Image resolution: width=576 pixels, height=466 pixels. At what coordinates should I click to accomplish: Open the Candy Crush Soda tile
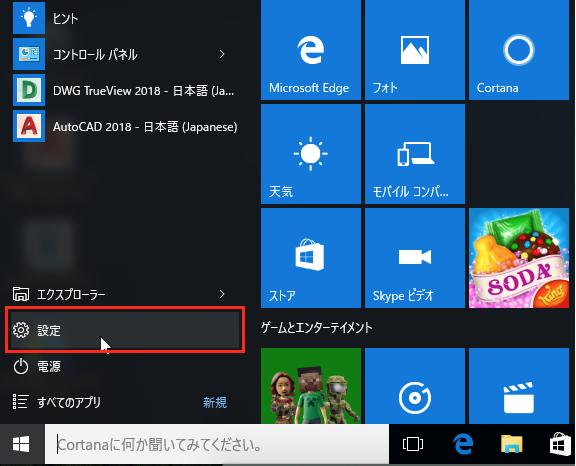click(519, 258)
